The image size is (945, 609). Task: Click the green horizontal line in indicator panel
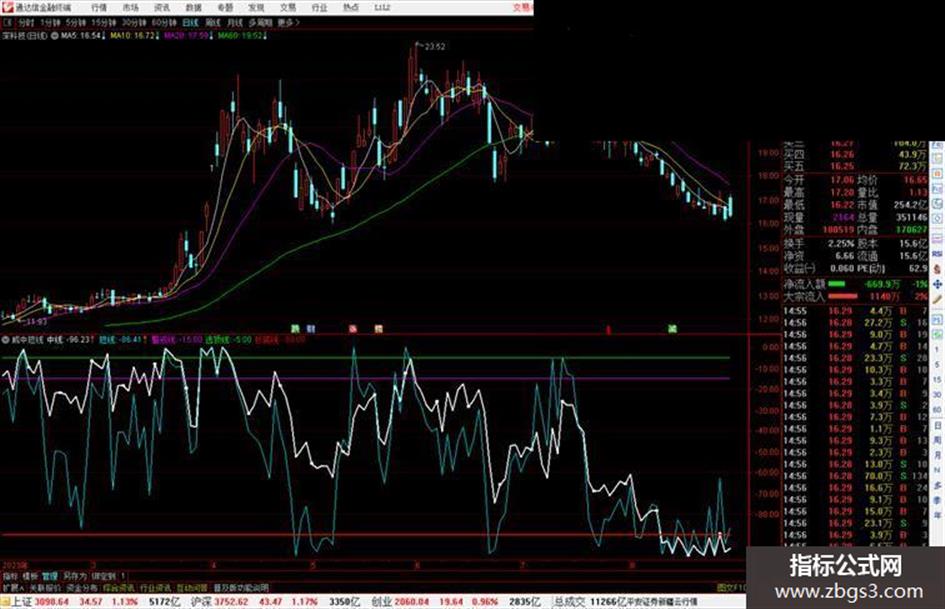pos(365,358)
